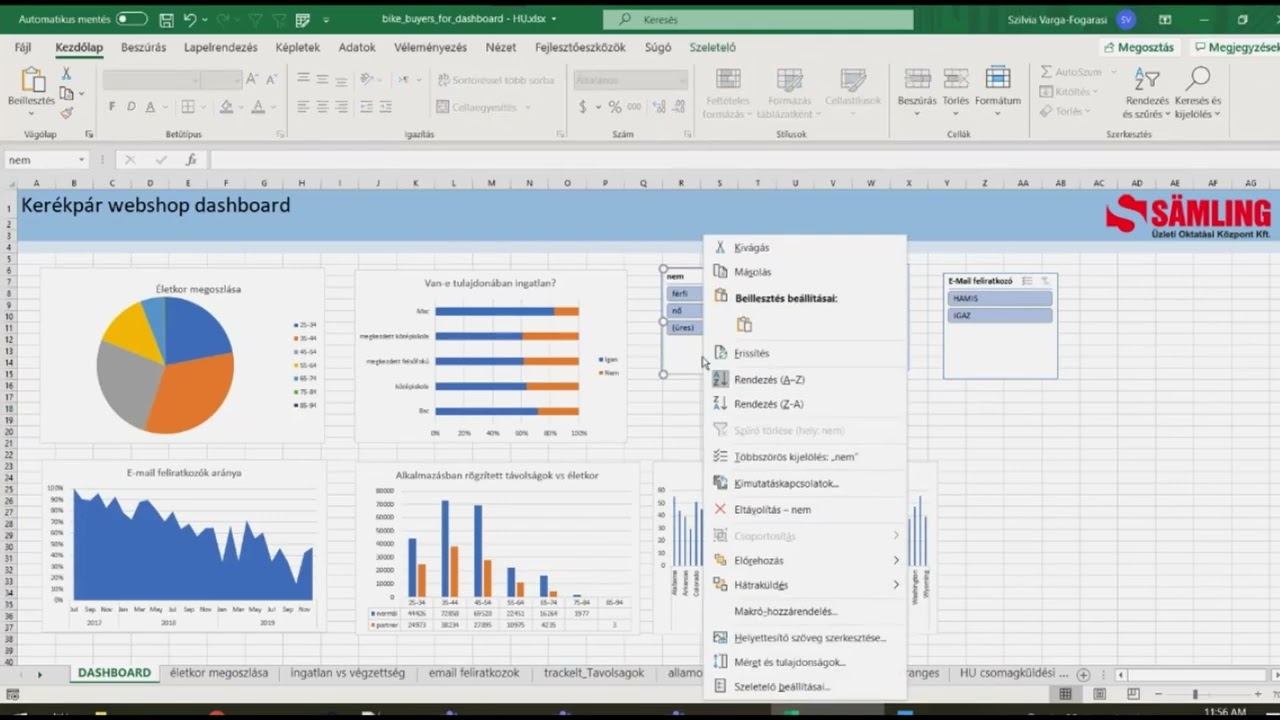1280x720 pixels.
Task: Expand the Hátraküldés submenu
Action: [x=805, y=585]
